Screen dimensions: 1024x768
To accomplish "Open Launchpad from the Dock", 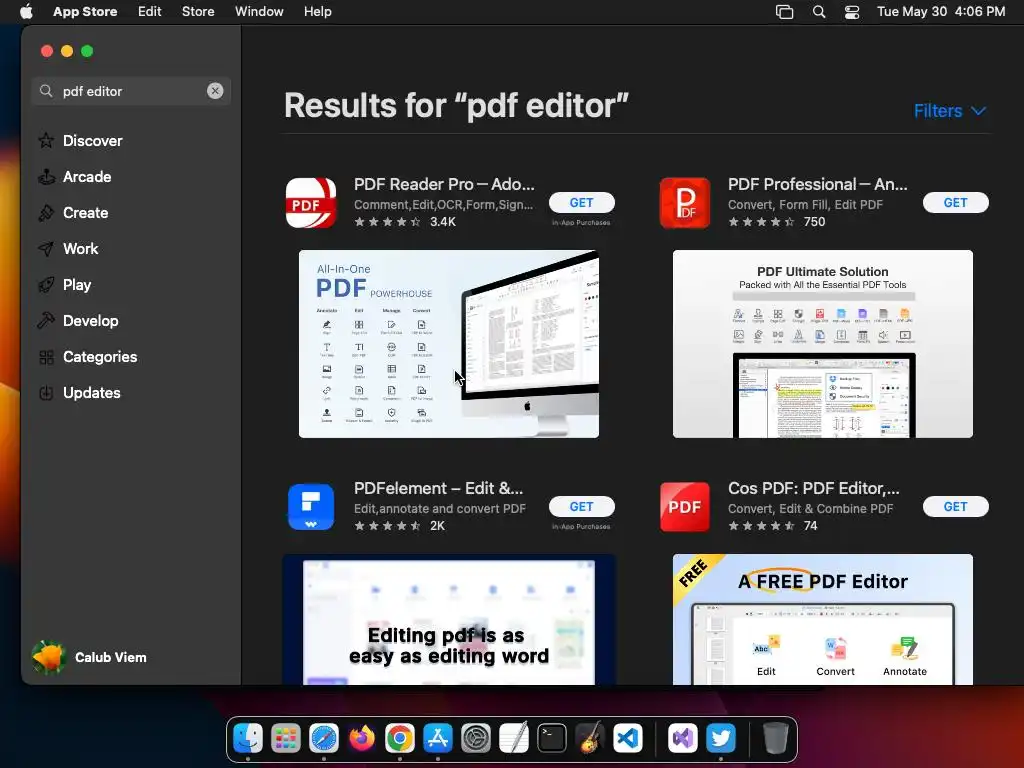I will click(x=286, y=739).
